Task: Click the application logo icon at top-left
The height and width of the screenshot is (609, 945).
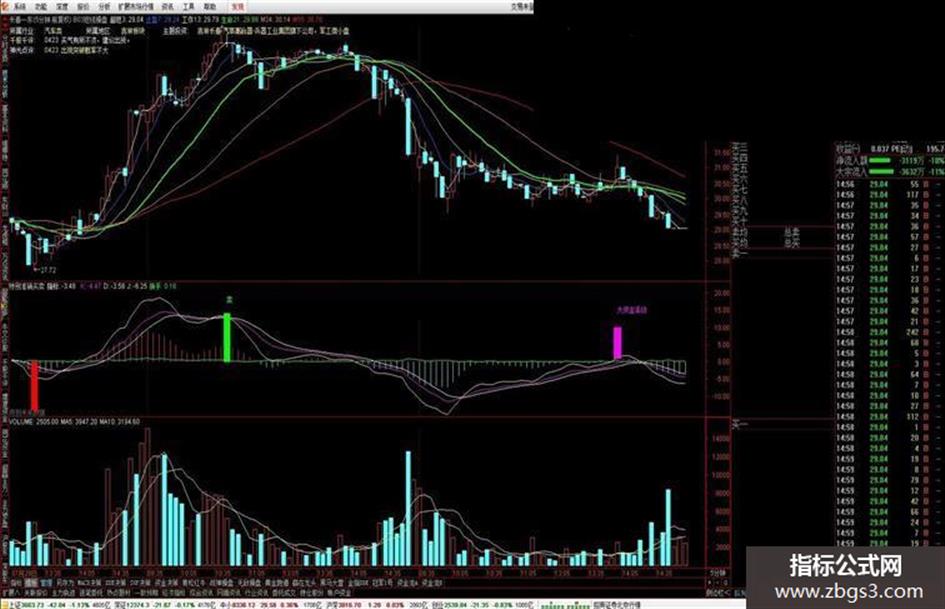Action: click(5, 7)
